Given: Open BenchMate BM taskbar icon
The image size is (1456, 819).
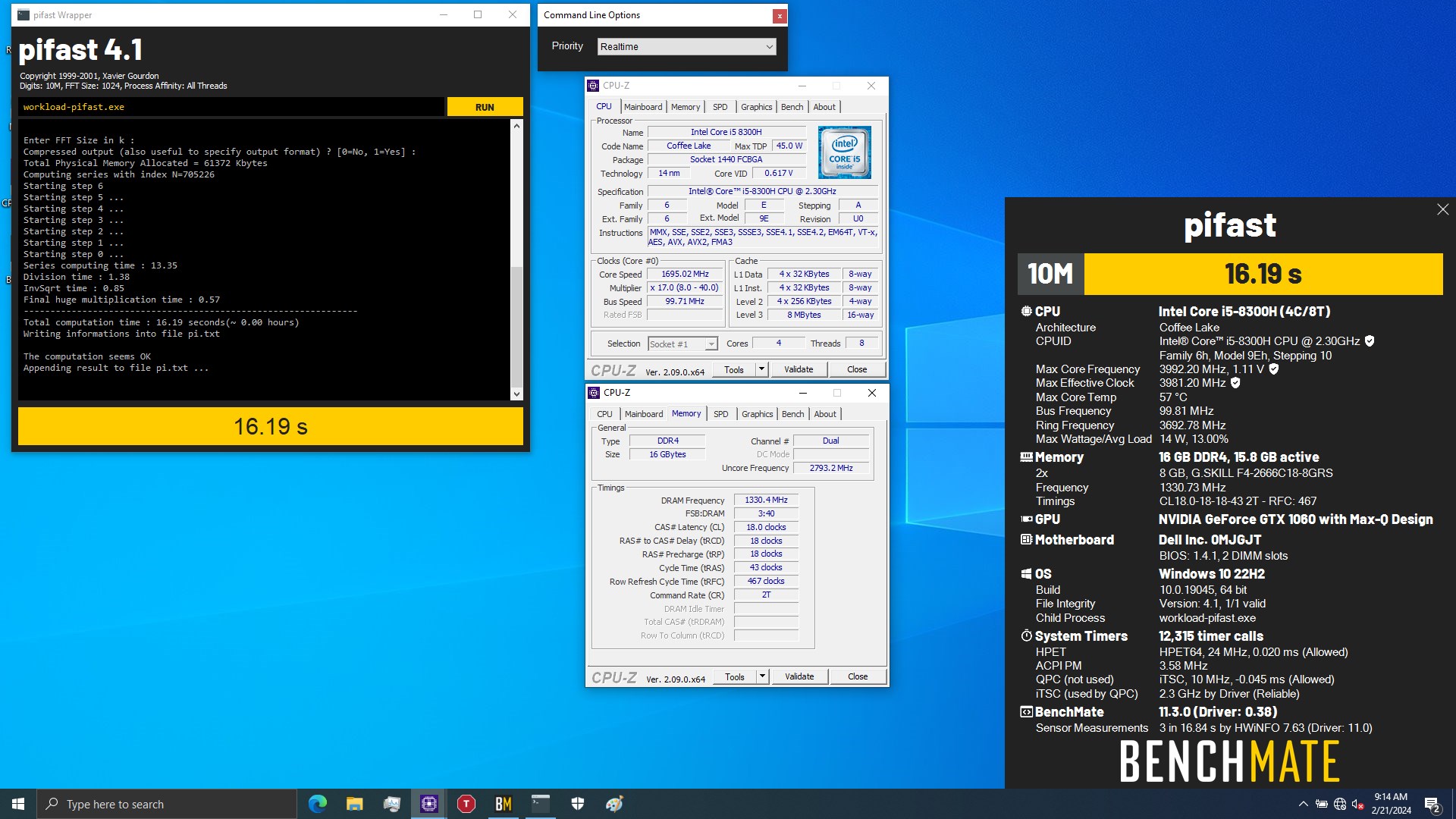Looking at the screenshot, I should pyautogui.click(x=504, y=804).
